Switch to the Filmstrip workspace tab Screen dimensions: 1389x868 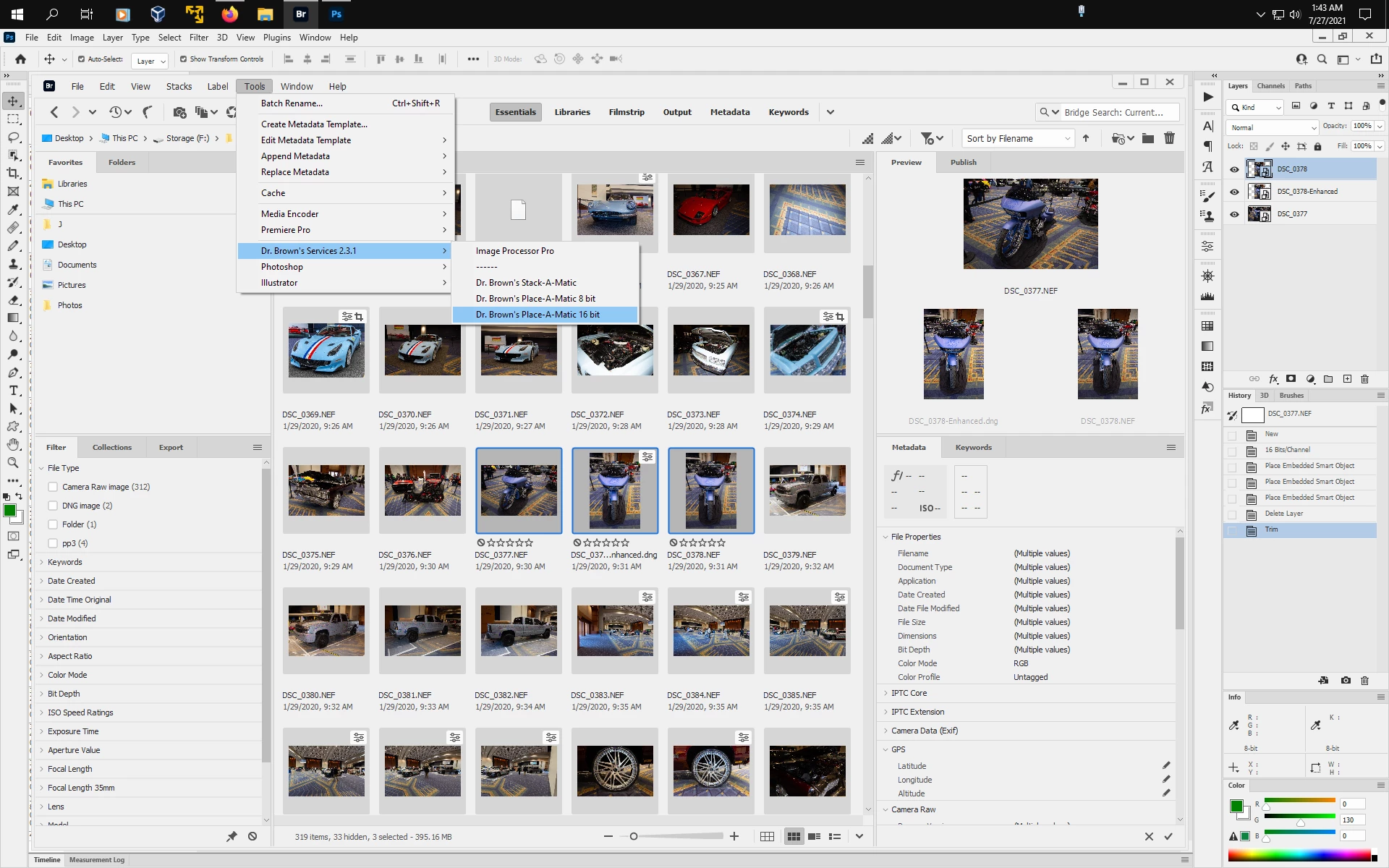click(x=626, y=112)
